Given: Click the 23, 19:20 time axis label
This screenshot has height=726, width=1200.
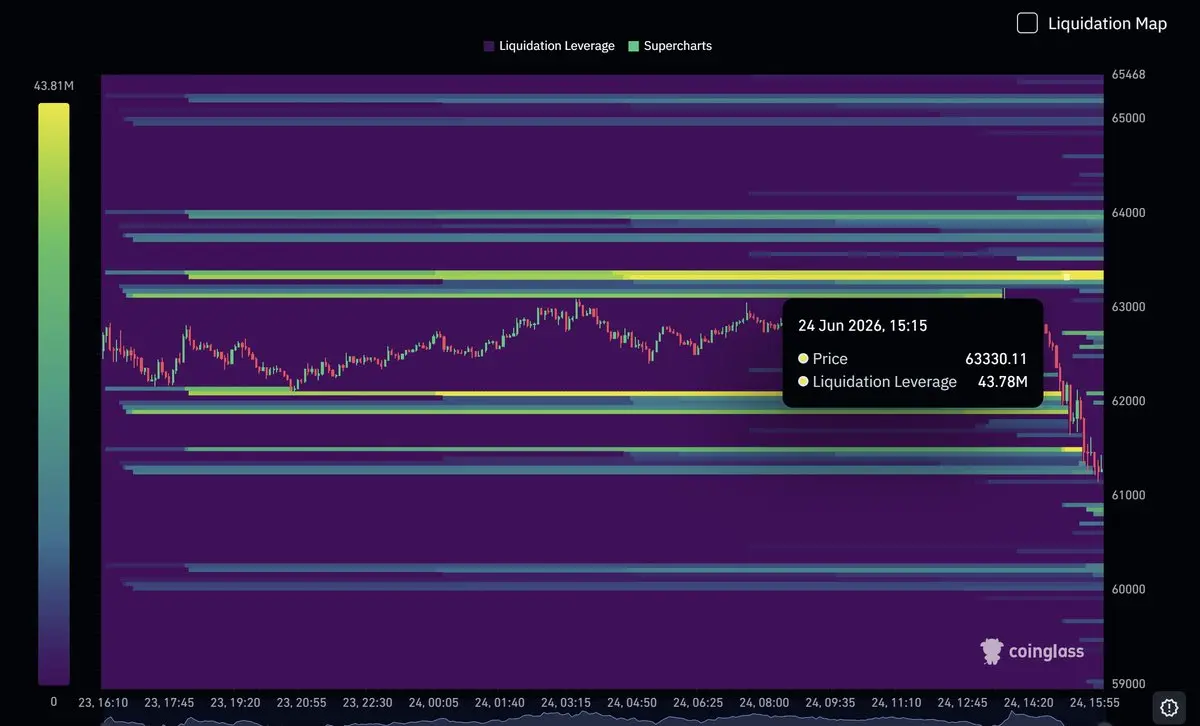Looking at the screenshot, I should click(236, 703).
